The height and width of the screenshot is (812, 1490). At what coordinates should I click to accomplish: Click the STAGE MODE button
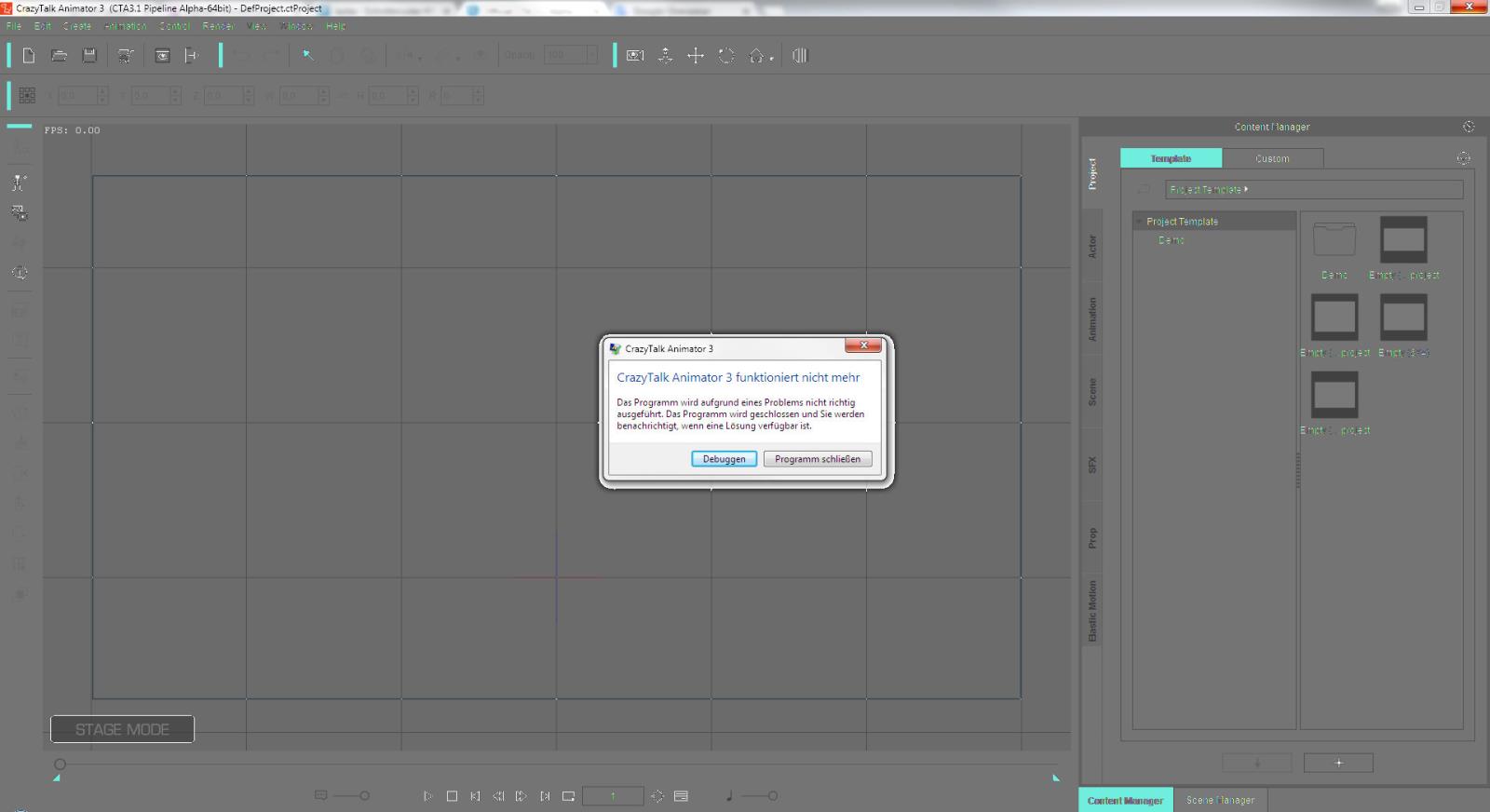pyautogui.click(x=122, y=729)
